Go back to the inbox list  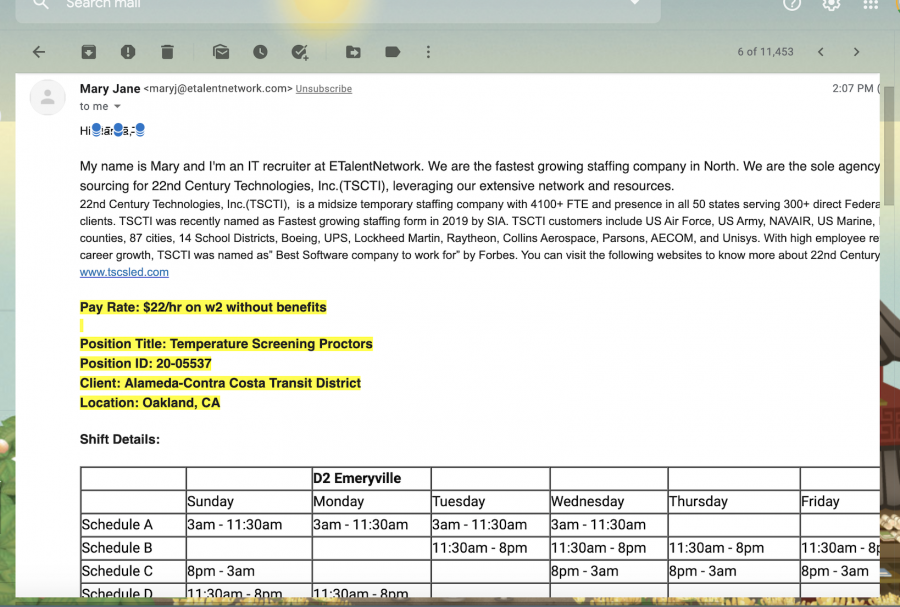(39, 52)
